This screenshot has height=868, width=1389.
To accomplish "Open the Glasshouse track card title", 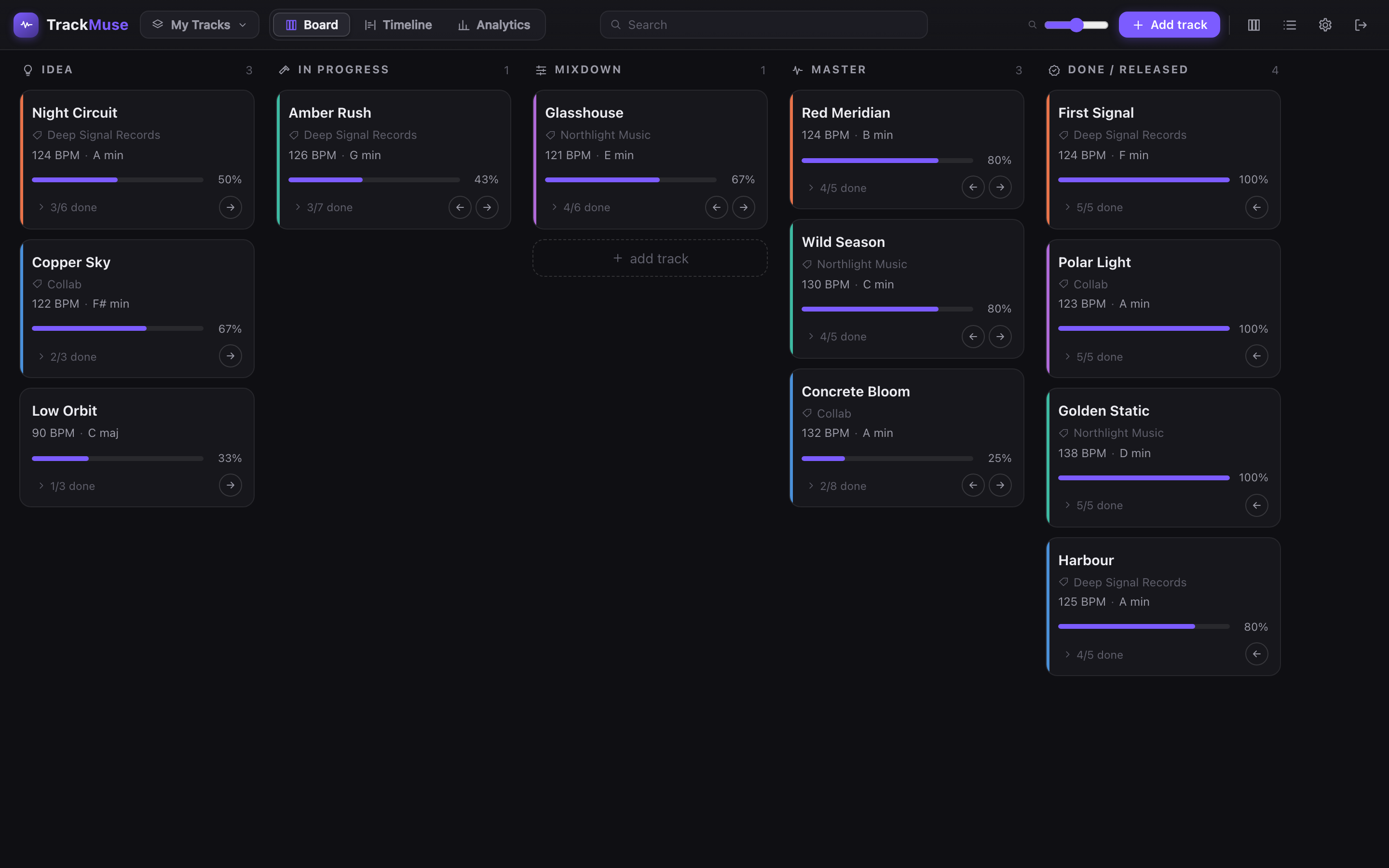I will pyautogui.click(x=584, y=112).
